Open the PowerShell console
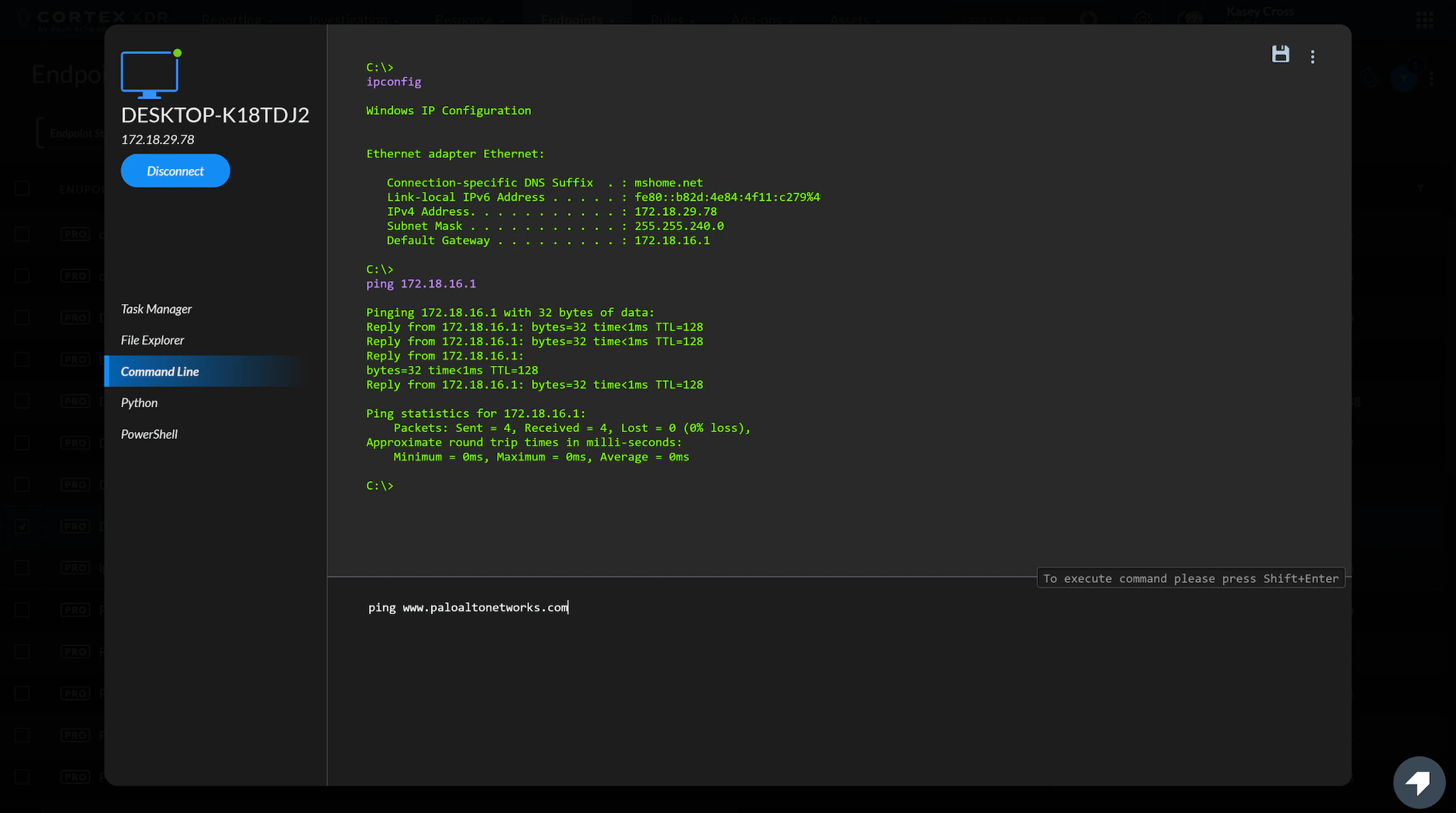 pyautogui.click(x=149, y=434)
